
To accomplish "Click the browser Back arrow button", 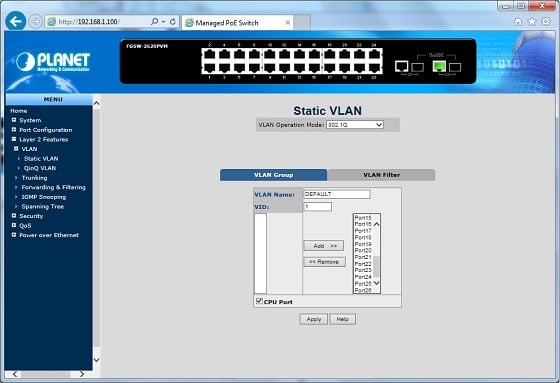I will 16,21.
